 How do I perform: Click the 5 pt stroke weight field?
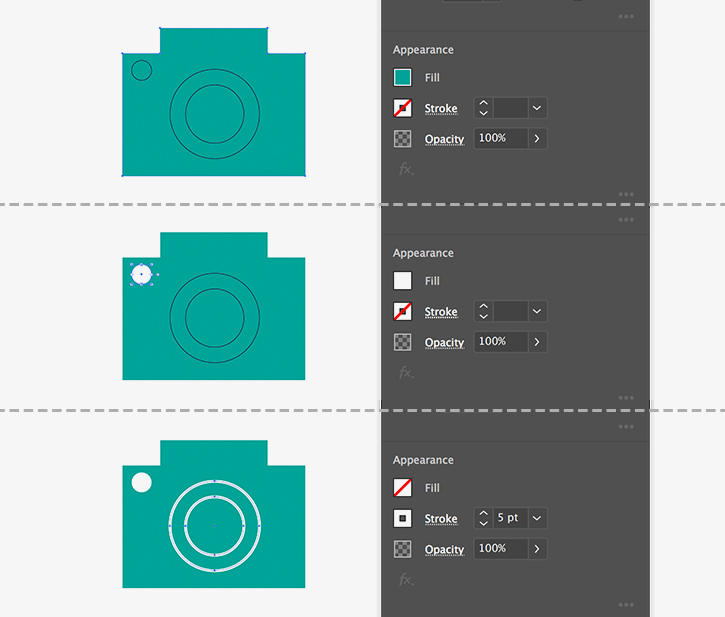510,518
